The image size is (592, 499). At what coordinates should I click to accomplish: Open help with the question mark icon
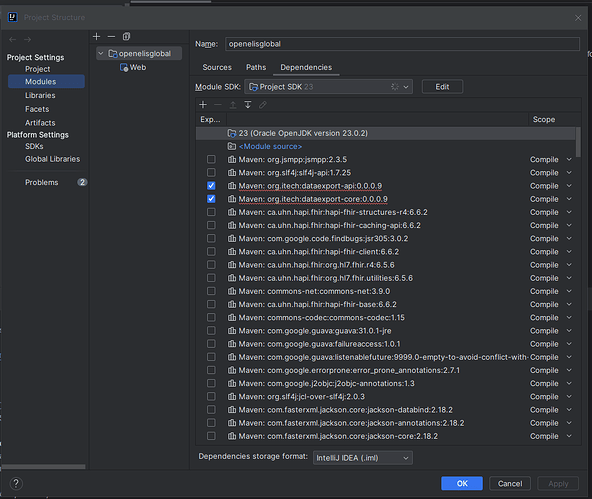pyautogui.click(x=16, y=483)
